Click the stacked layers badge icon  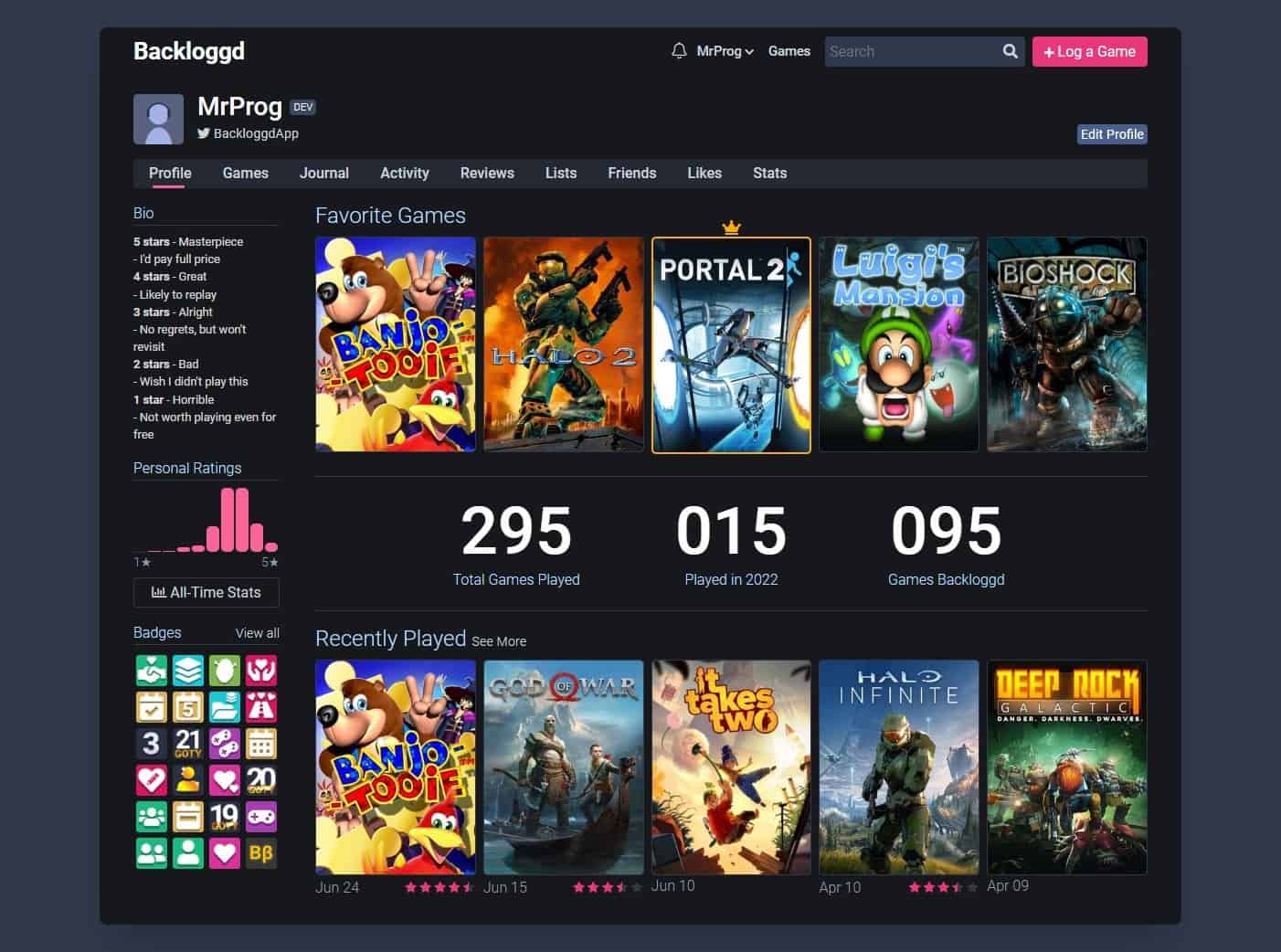pos(188,670)
